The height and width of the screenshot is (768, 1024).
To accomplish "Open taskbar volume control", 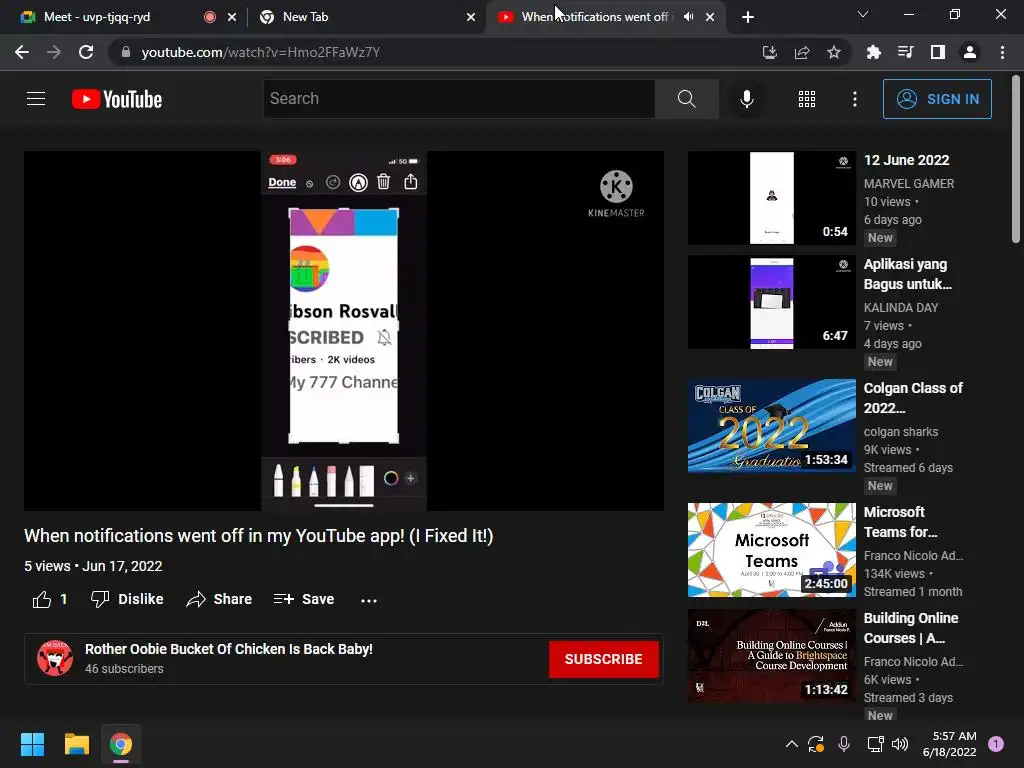I will pyautogui.click(x=900, y=744).
